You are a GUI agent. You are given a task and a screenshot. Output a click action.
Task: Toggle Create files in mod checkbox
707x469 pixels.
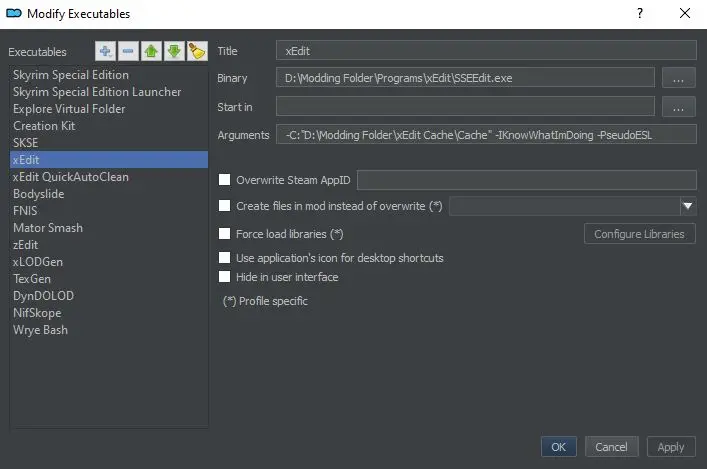(224, 206)
